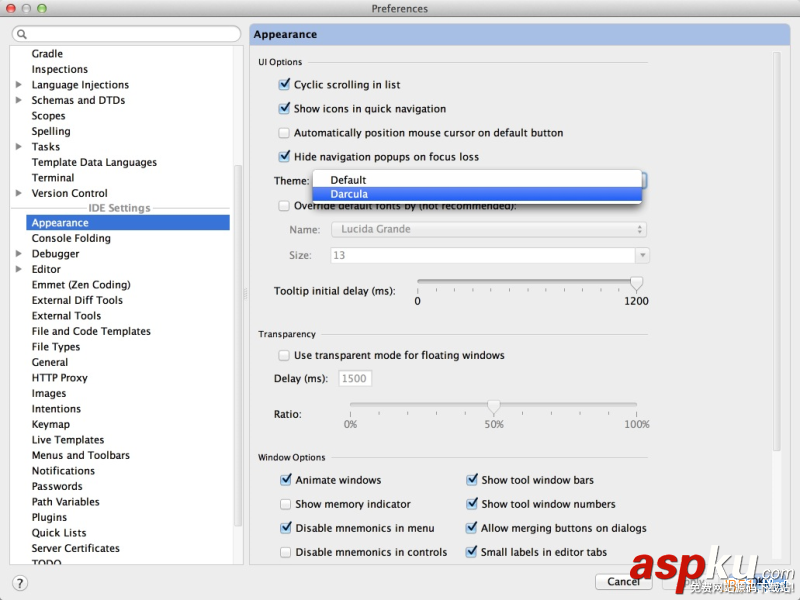
Task: Toggle Show tool window bars checkbox
Action: tap(471, 480)
